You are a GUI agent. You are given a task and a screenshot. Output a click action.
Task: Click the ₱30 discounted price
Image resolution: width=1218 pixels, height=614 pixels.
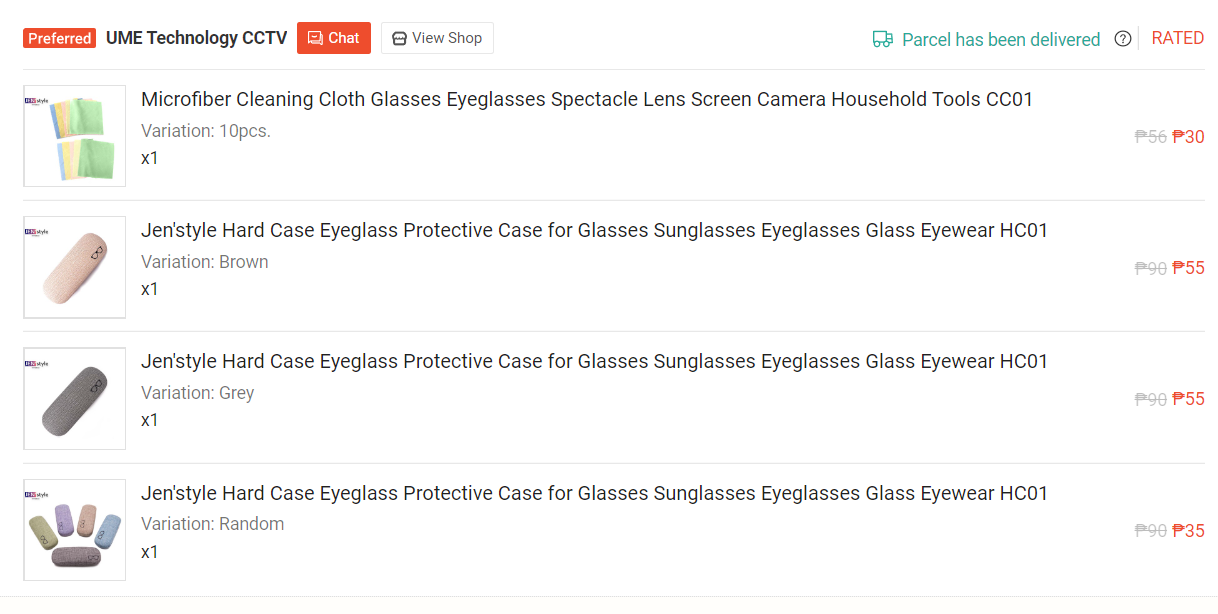click(x=1188, y=137)
